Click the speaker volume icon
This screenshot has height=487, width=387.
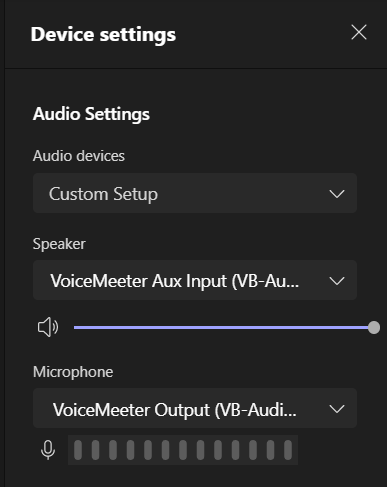(x=48, y=327)
